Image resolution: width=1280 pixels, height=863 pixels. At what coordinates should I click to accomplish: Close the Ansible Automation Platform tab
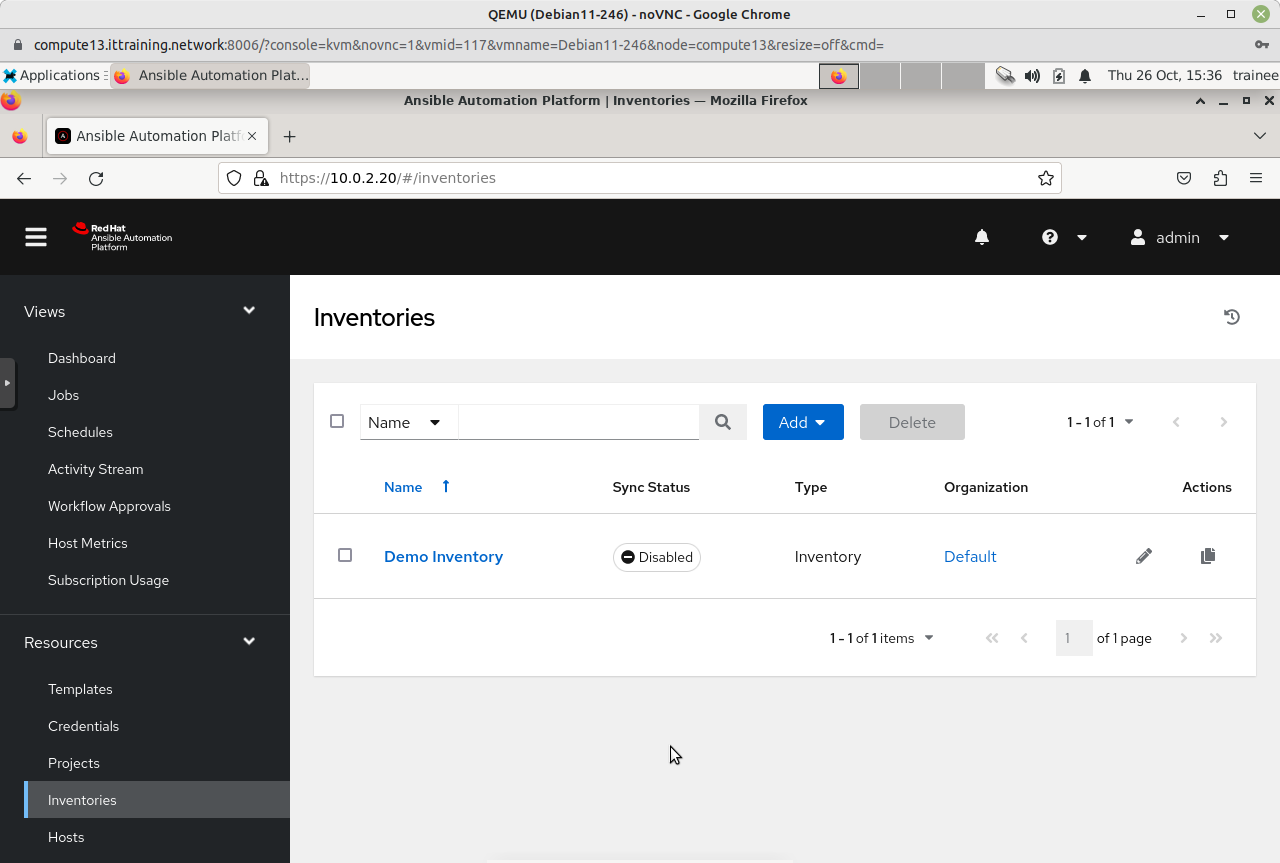click(x=253, y=136)
